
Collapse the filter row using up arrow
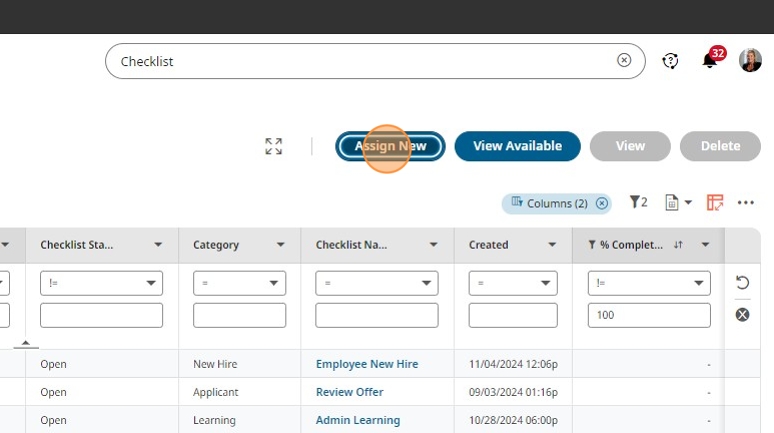(x=26, y=343)
